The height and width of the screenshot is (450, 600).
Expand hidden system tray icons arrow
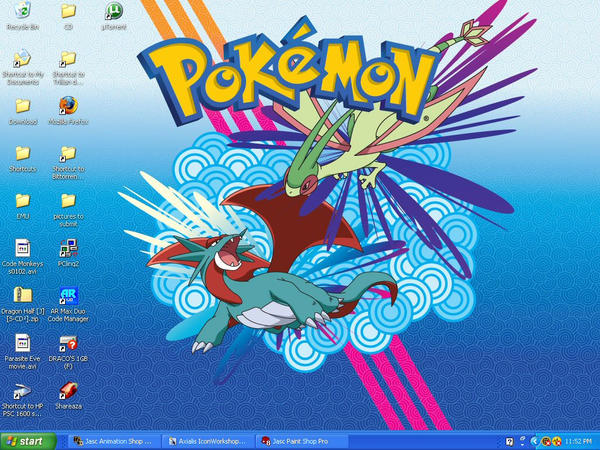[x=535, y=441]
